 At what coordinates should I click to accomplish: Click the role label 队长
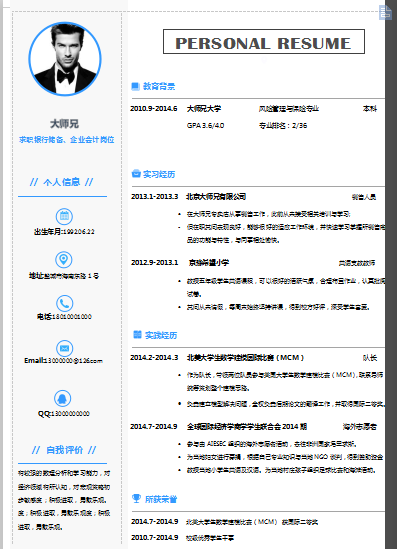click(370, 358)
